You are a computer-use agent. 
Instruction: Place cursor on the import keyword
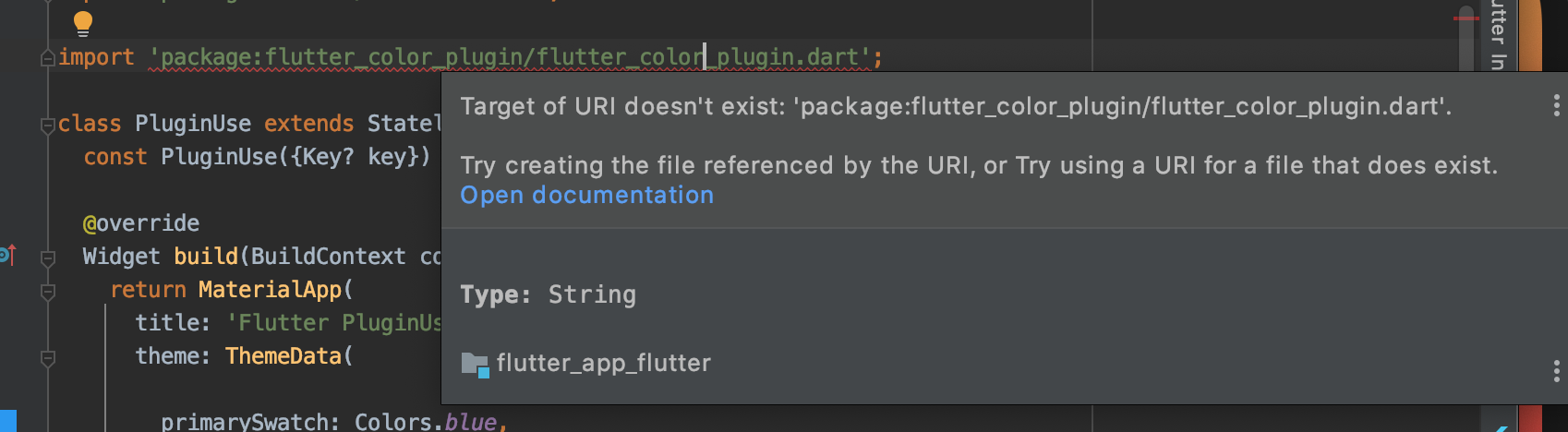coord(96,57)
